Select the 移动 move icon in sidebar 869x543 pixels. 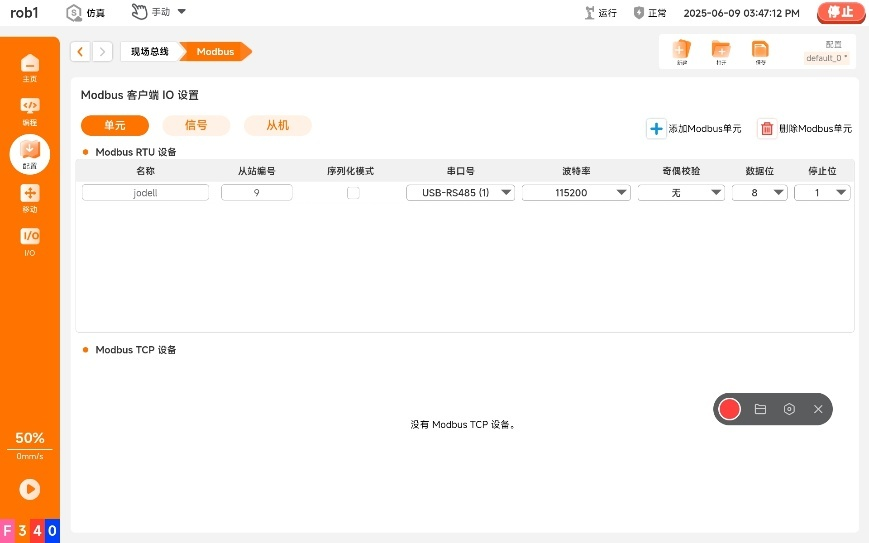(30, 197)
